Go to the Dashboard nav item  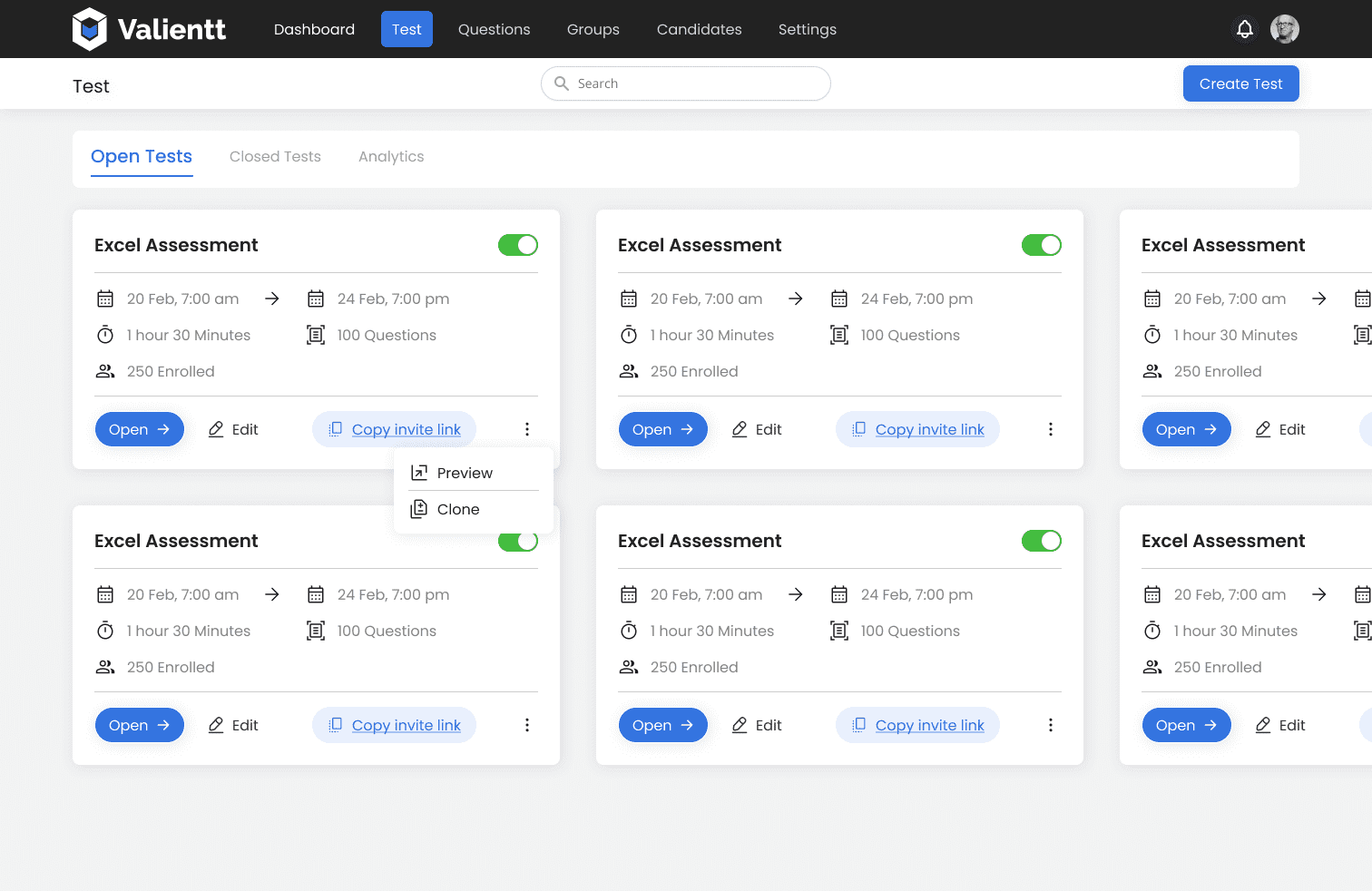coord(314,29)
